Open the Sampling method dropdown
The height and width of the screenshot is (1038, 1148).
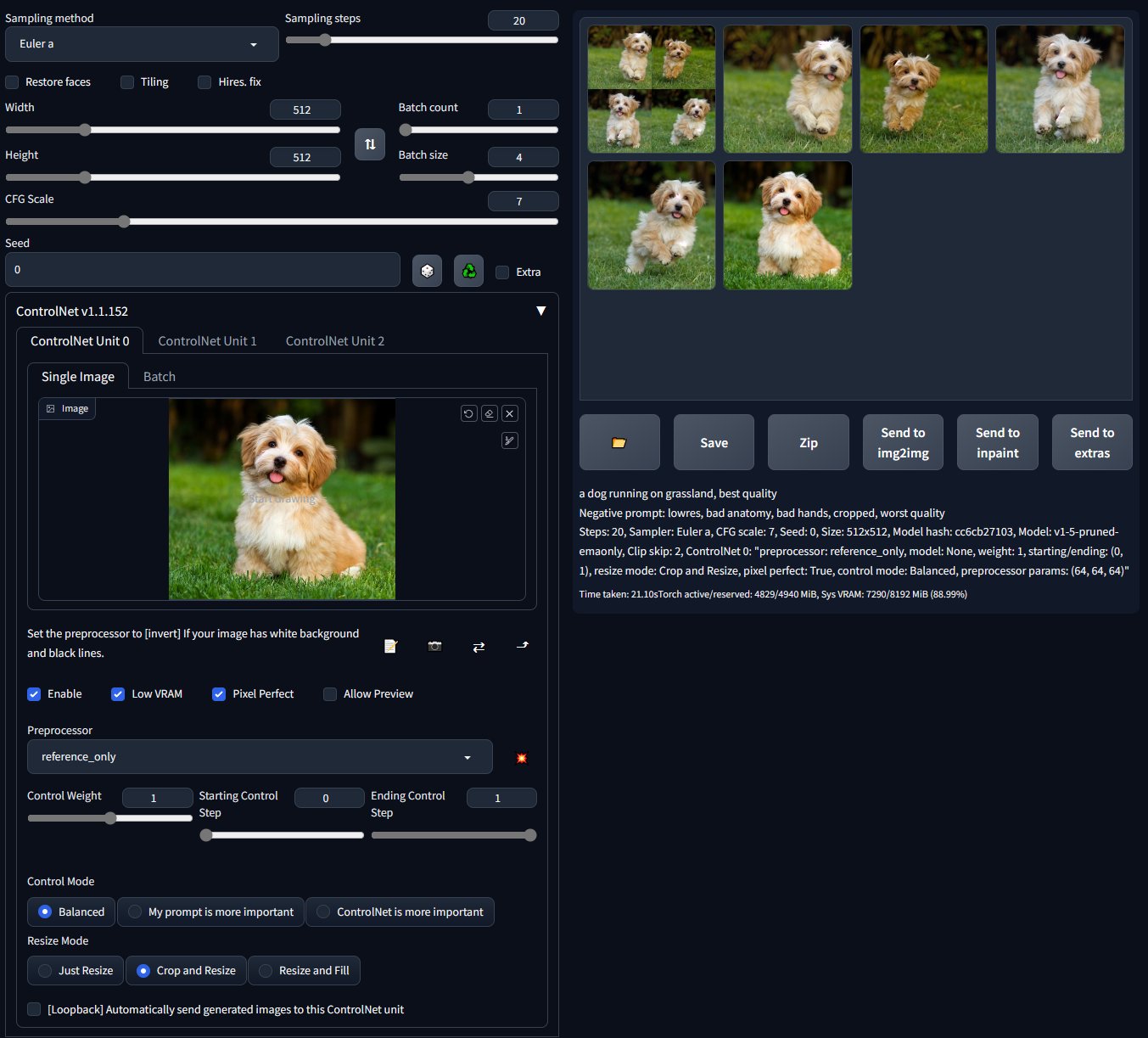click(x=142, y=43)
